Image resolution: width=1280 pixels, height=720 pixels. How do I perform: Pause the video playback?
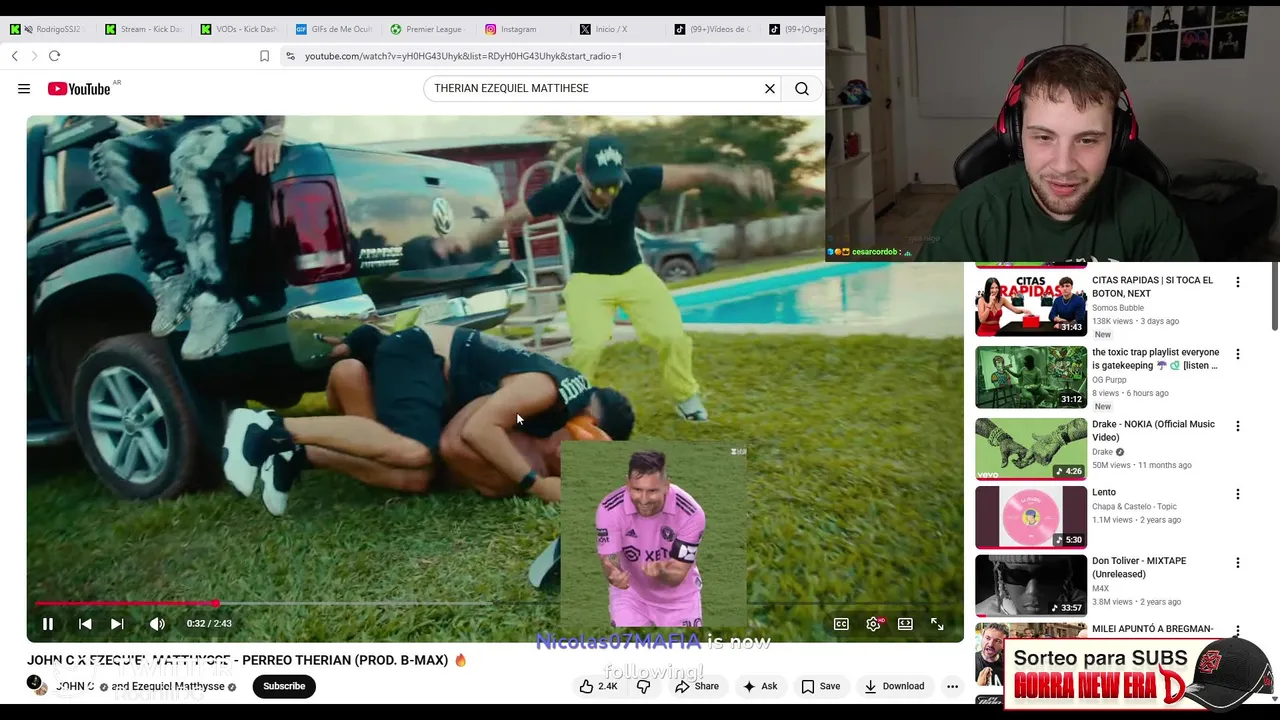coord(47,624)
